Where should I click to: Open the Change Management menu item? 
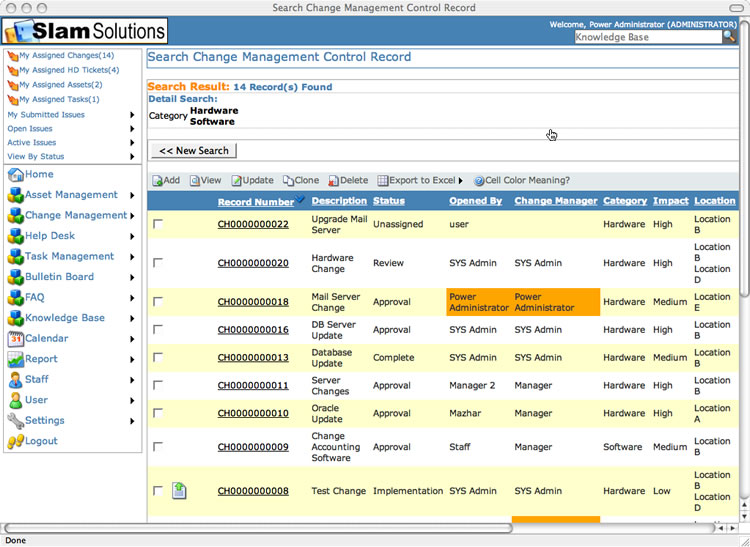(x=76, y=216)
